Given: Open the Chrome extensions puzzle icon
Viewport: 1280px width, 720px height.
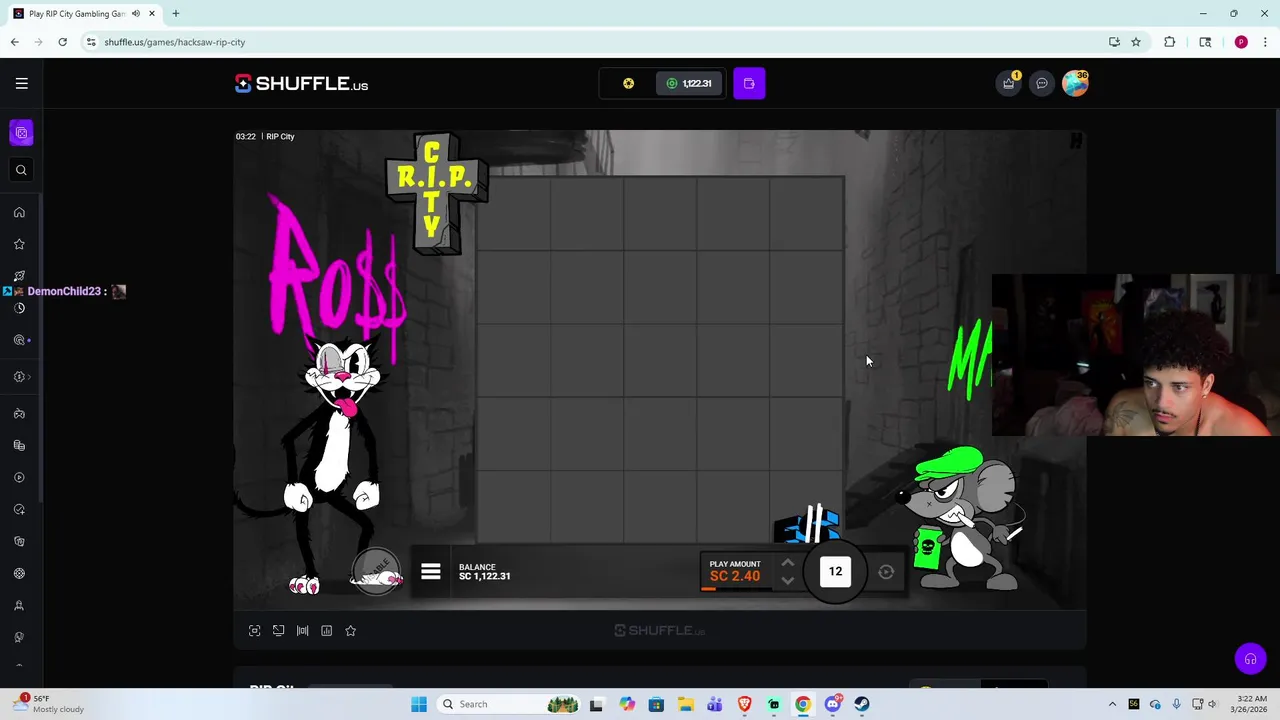Looking at the screenshot, I should tap(1169, 42).
